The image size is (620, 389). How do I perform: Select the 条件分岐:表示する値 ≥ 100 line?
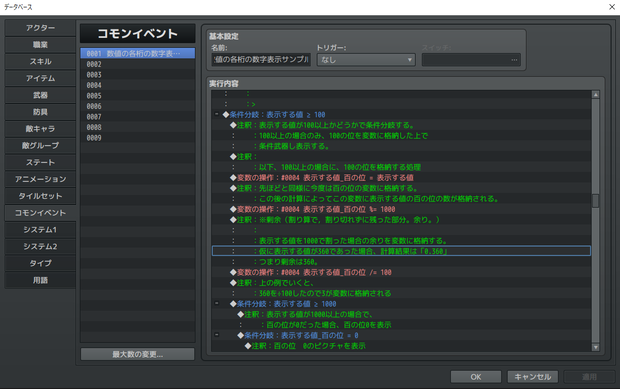pos(401,115)
